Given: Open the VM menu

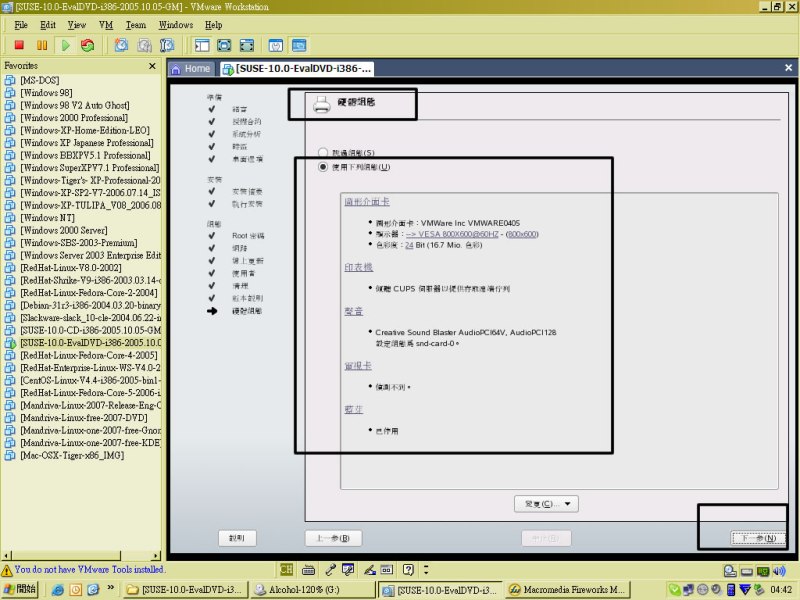Looking at the screenshot, I should tap(106, 25).
